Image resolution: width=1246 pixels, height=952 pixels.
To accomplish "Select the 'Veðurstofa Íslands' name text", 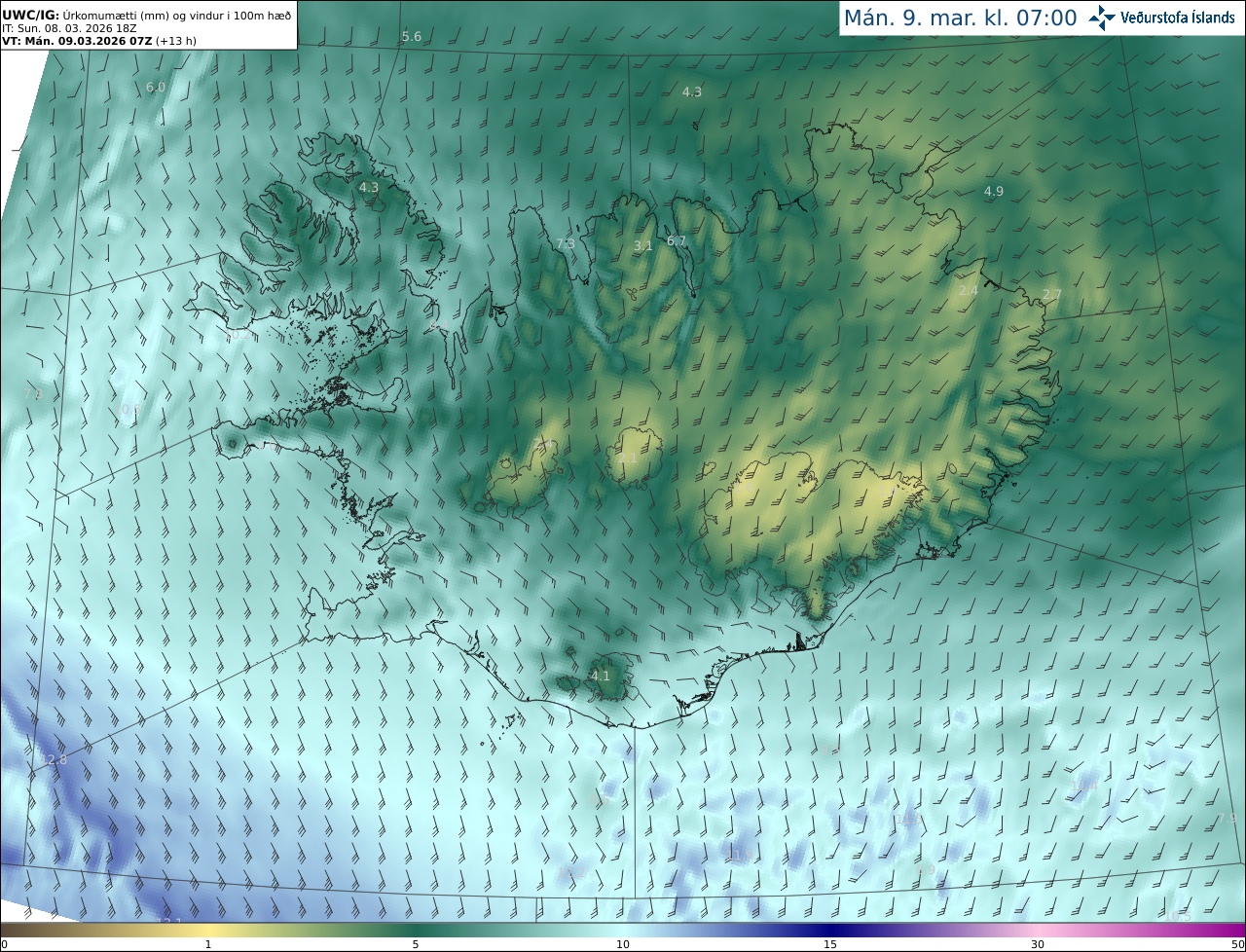I will click(x=1178, y=18).
